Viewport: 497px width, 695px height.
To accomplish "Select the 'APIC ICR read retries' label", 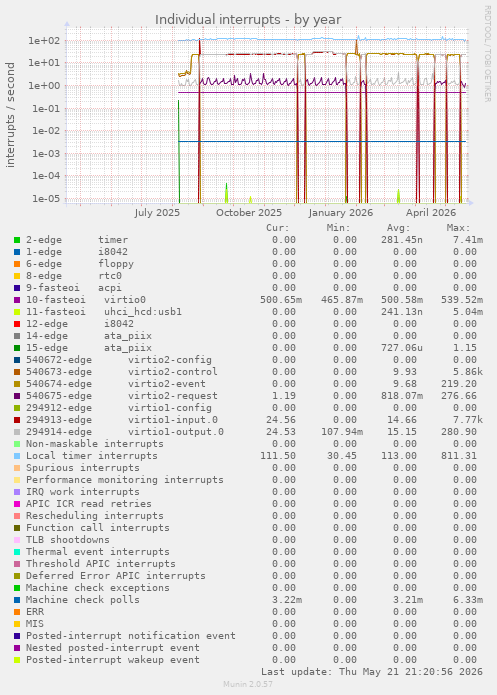I will click(x=89, y=504).
